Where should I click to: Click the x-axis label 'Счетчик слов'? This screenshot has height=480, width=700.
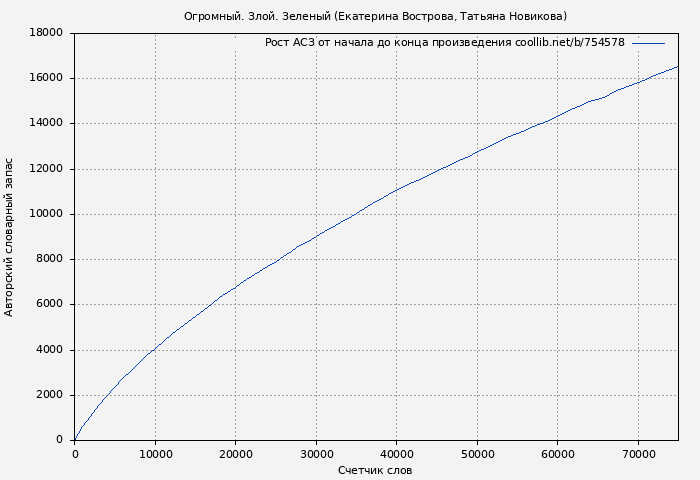click(x=375, y=470)
